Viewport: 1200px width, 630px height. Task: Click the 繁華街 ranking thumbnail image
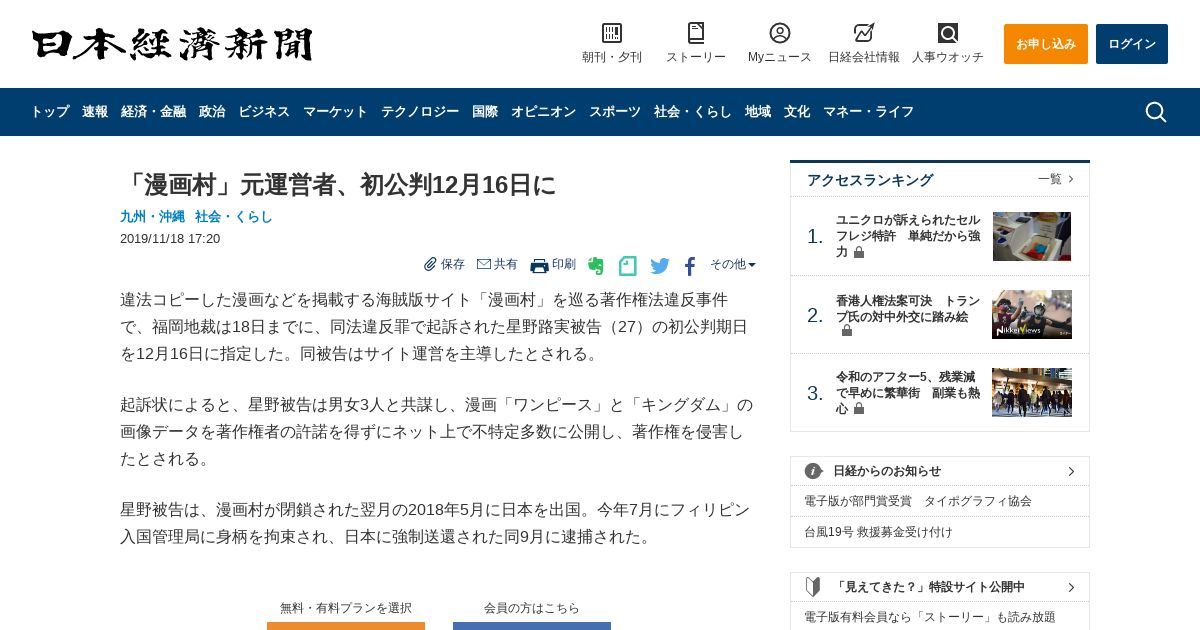click(x=1032, y=392)
